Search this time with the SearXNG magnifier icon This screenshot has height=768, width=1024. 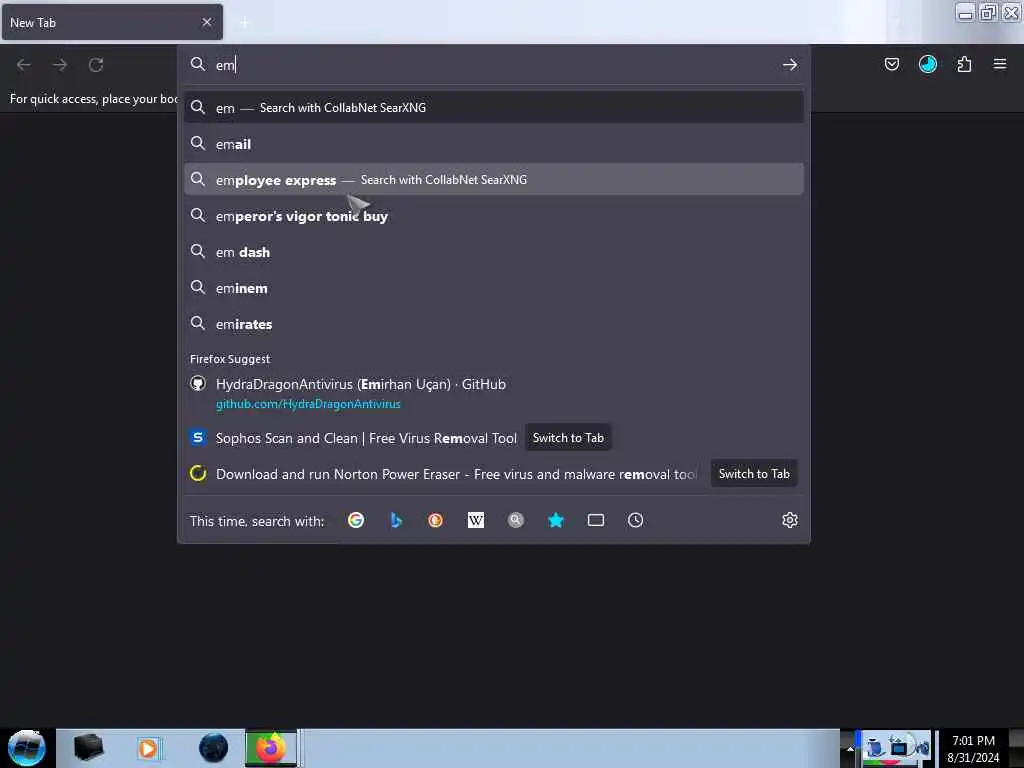(516, 520)
